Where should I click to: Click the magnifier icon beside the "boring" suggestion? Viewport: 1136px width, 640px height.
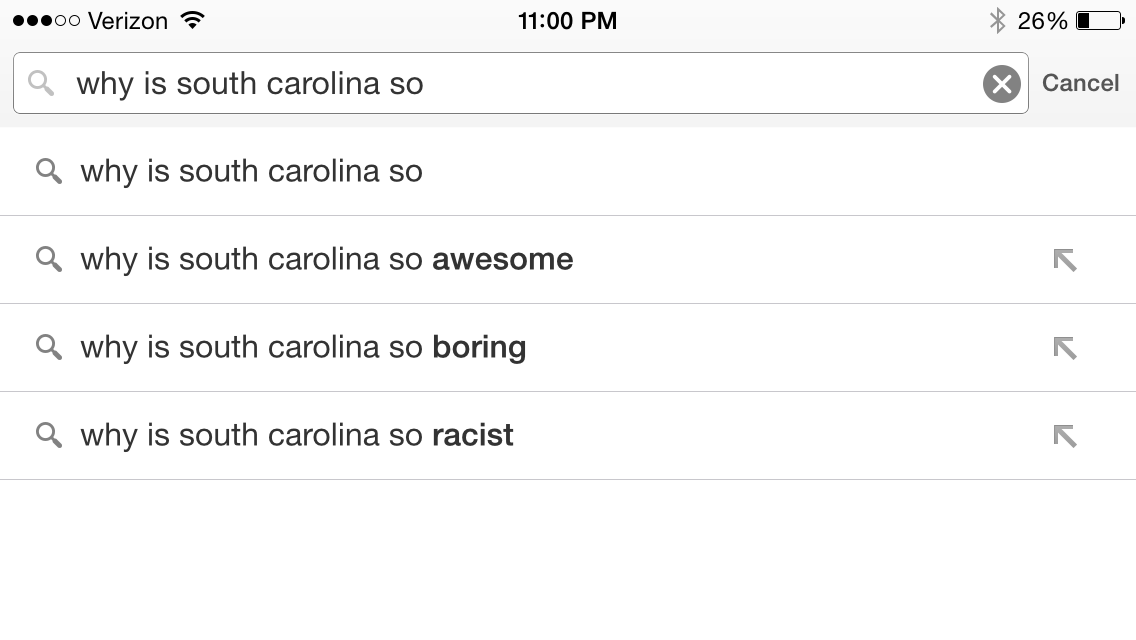coord(49,347)
